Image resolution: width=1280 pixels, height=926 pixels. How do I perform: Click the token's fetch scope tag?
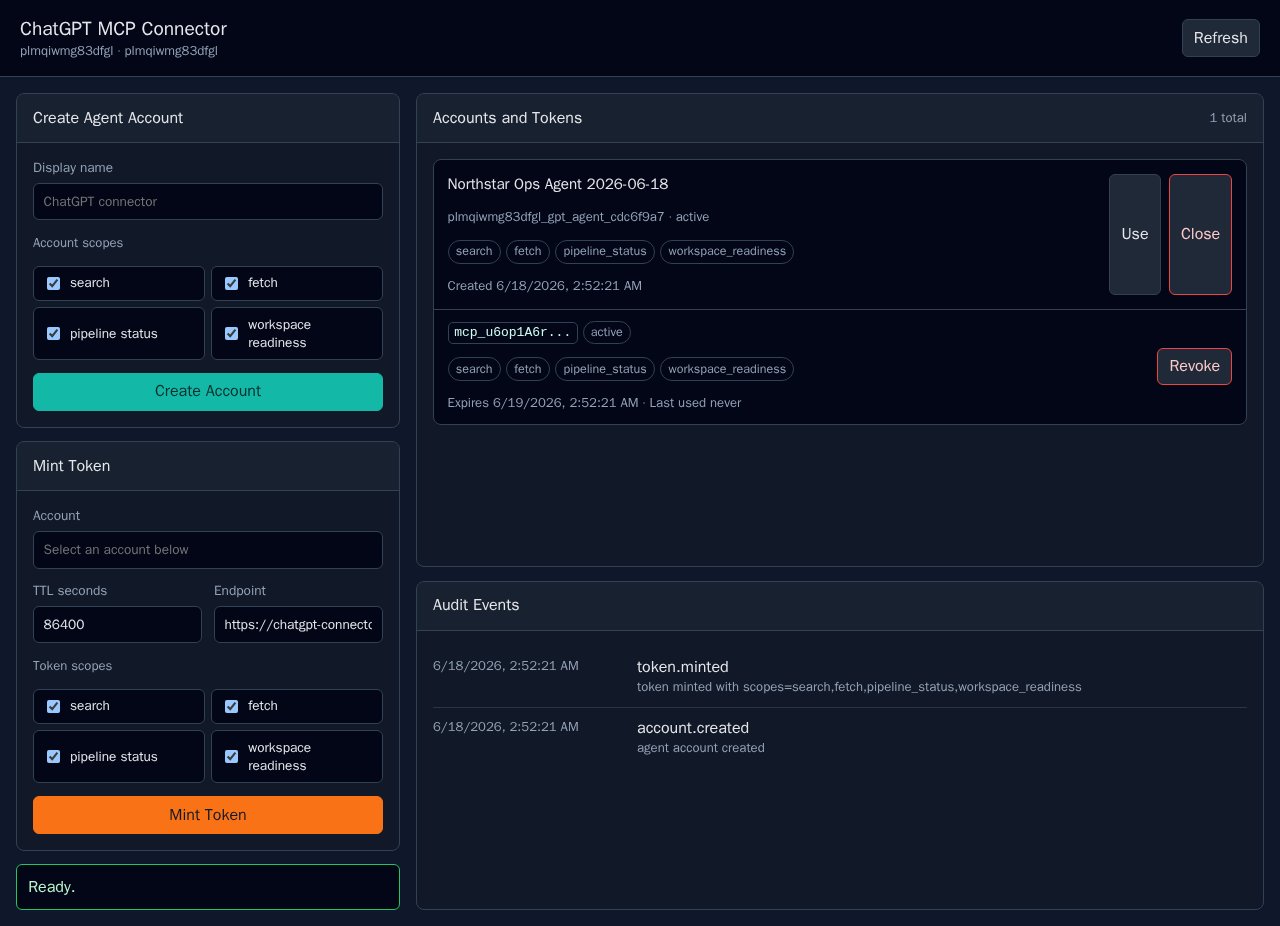point(528,369)
